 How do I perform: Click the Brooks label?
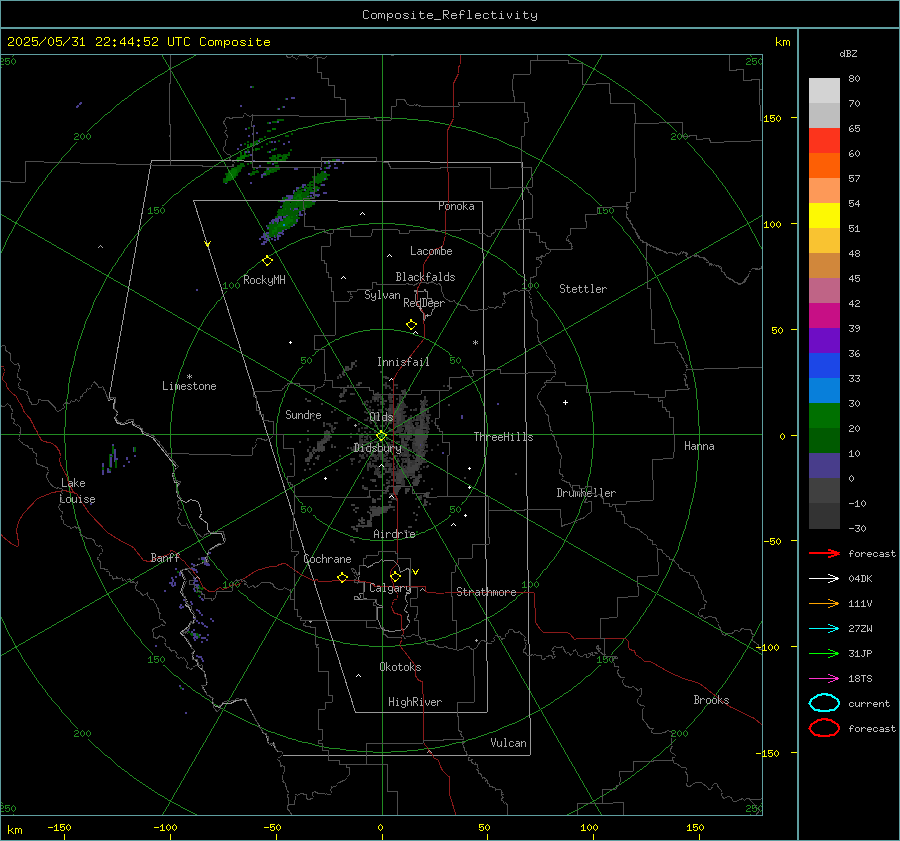711,700
